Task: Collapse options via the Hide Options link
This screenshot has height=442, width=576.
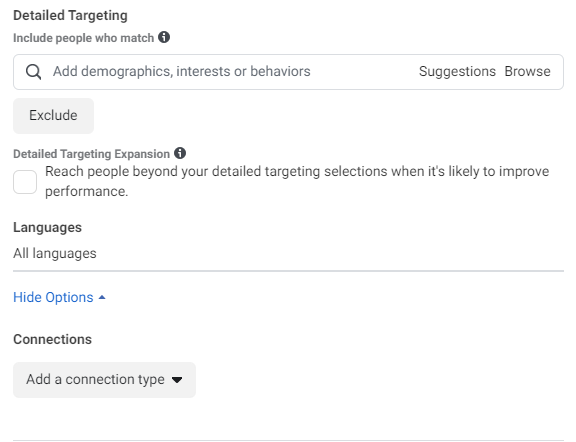Action: (53, 297)
